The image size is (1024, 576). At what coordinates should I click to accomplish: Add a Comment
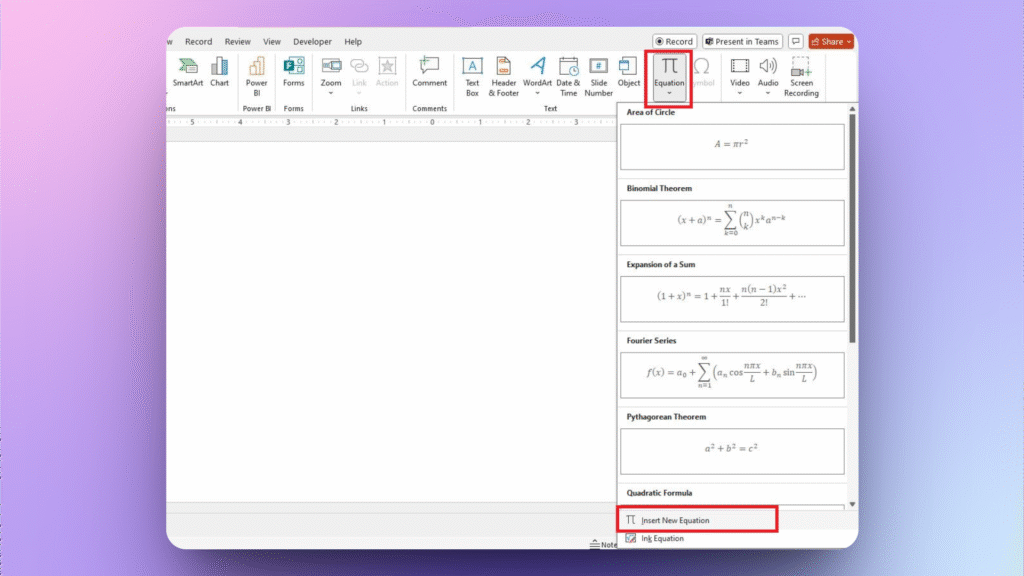click(429, 75)
